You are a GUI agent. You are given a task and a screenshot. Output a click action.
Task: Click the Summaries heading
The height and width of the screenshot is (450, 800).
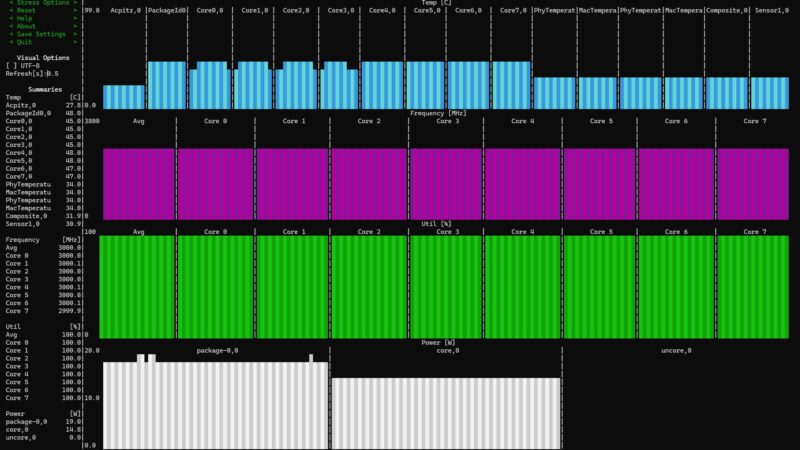[x=45, y=89]
